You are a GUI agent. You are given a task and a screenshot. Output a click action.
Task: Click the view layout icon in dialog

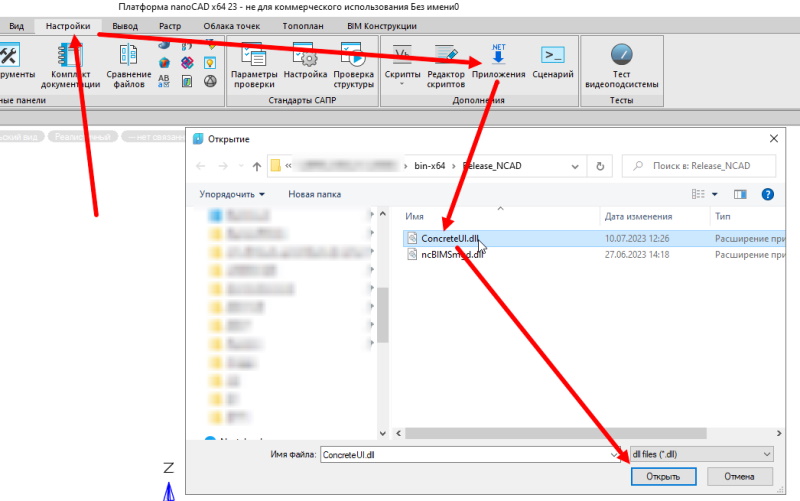click(698, 194)
